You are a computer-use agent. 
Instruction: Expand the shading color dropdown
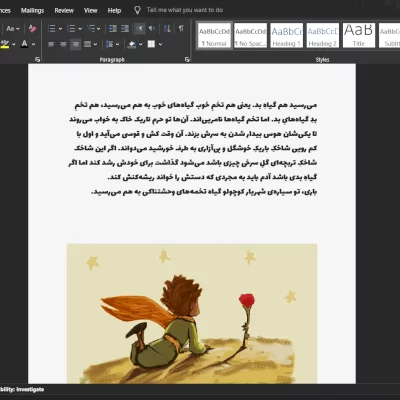point(141,44)
